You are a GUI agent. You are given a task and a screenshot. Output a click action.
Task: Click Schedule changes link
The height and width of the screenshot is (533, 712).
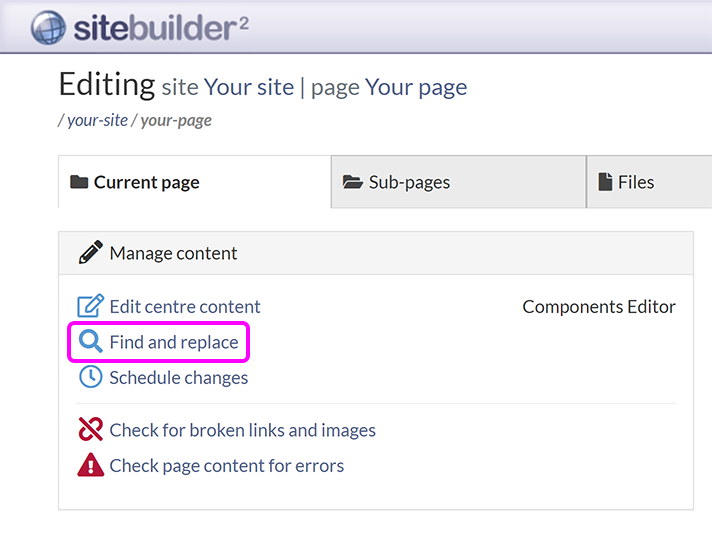179,377
